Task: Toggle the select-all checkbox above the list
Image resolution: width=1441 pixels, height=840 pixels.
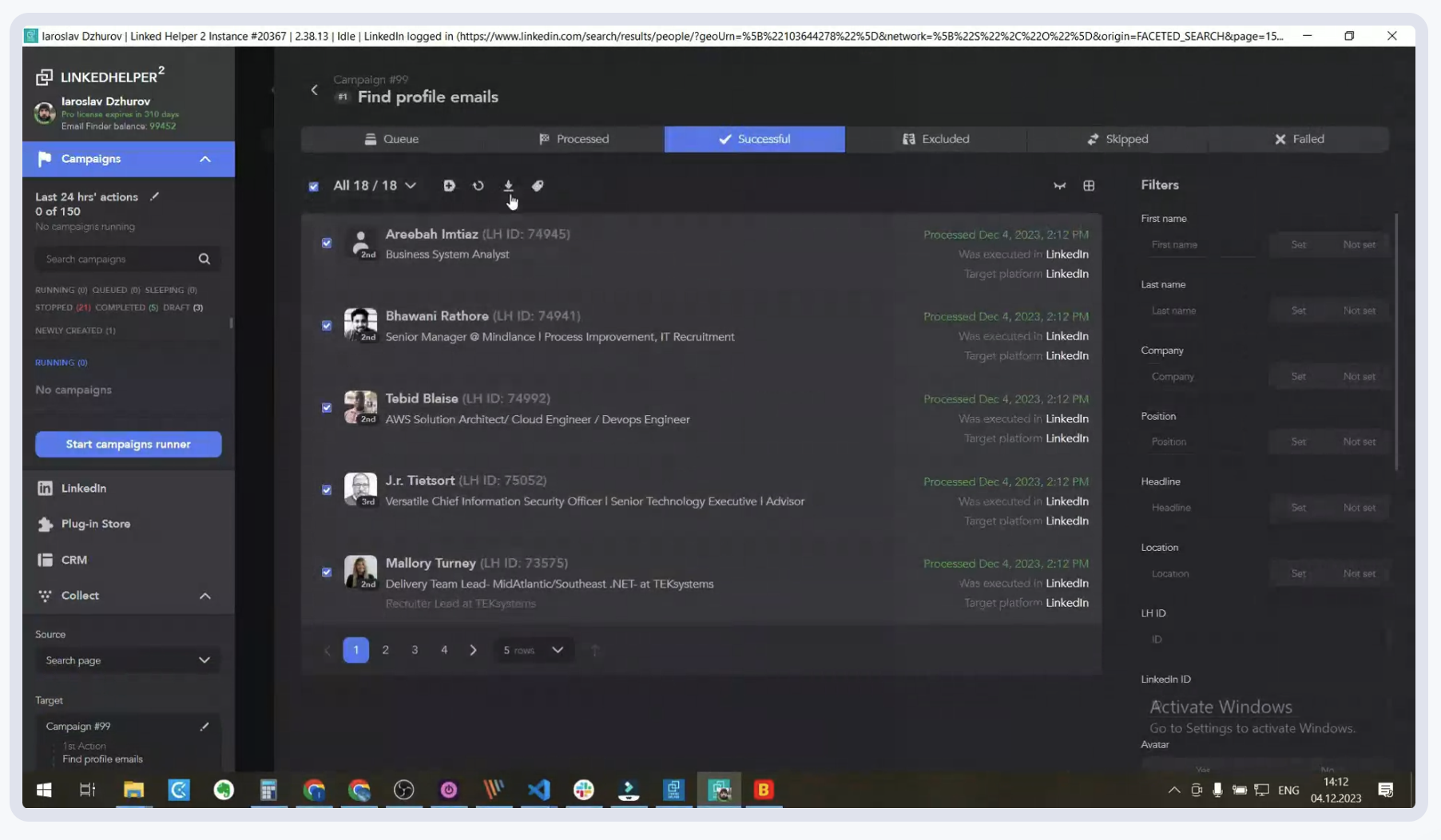Action: (313, 185)
